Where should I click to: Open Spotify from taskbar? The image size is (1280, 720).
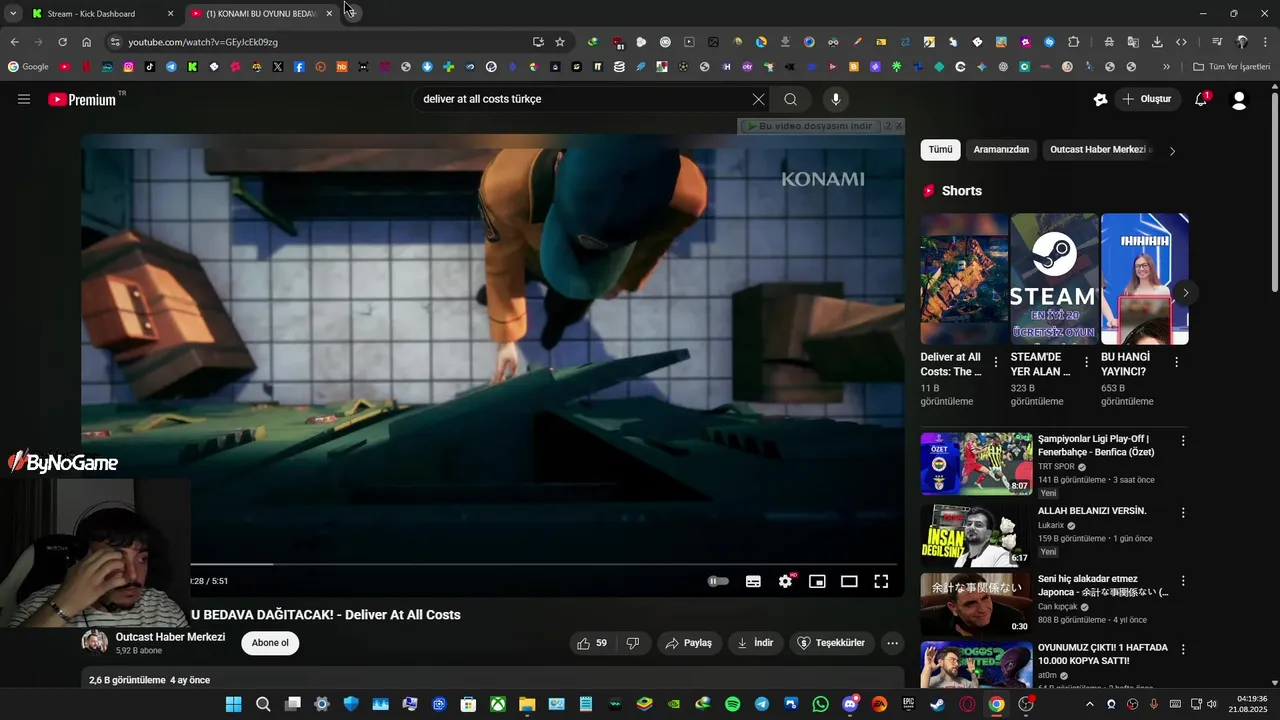(732, 704)
